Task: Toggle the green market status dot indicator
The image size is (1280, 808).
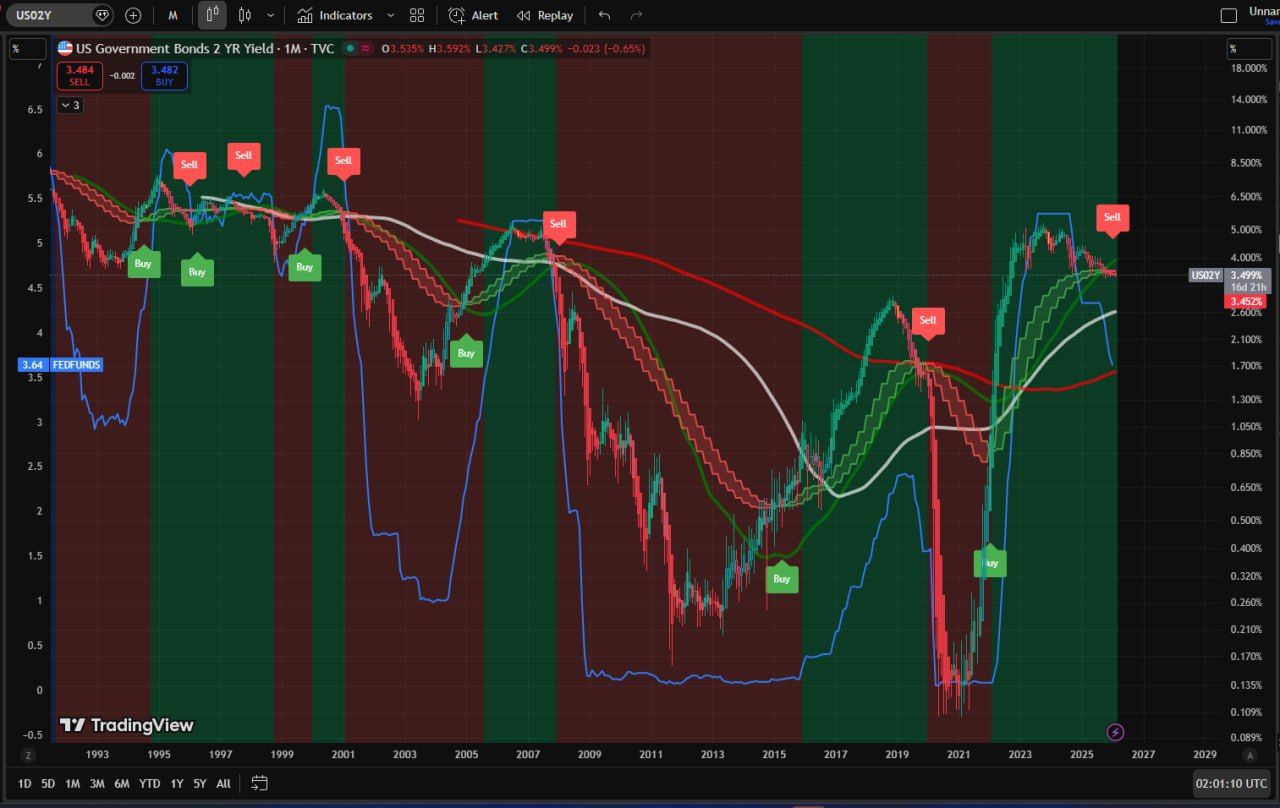Action: tap(348, 48)
